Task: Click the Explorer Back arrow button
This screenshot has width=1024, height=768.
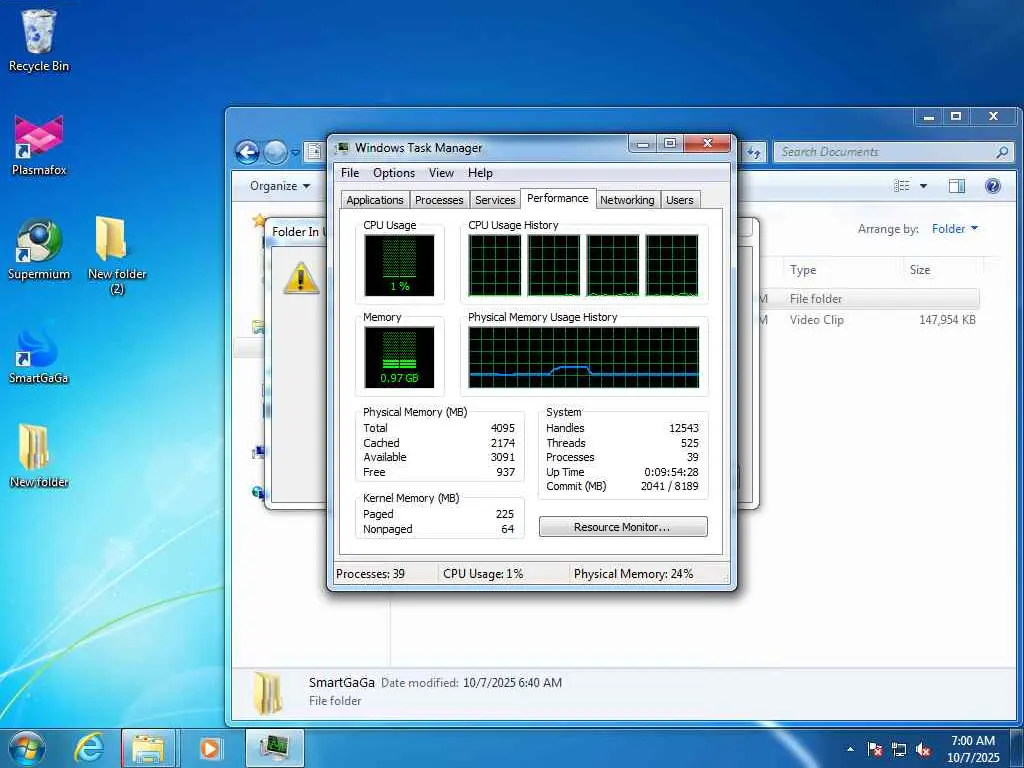Action: click(247, 153)
